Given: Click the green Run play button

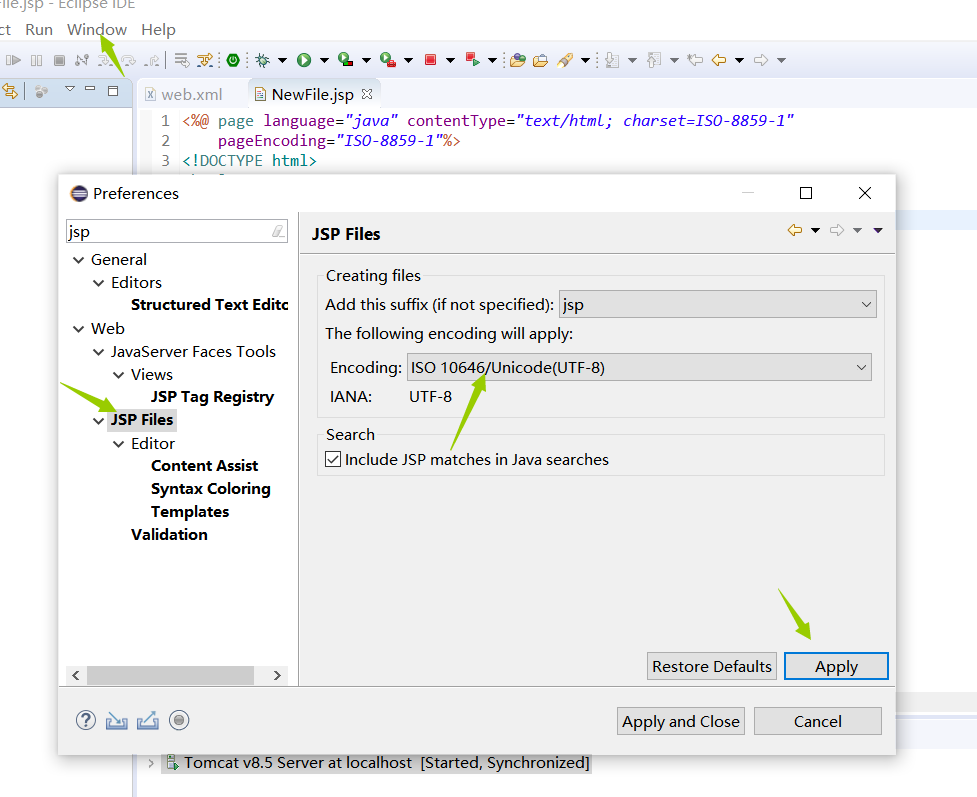Looking at the screenshot, I should (x=304, y=60).
